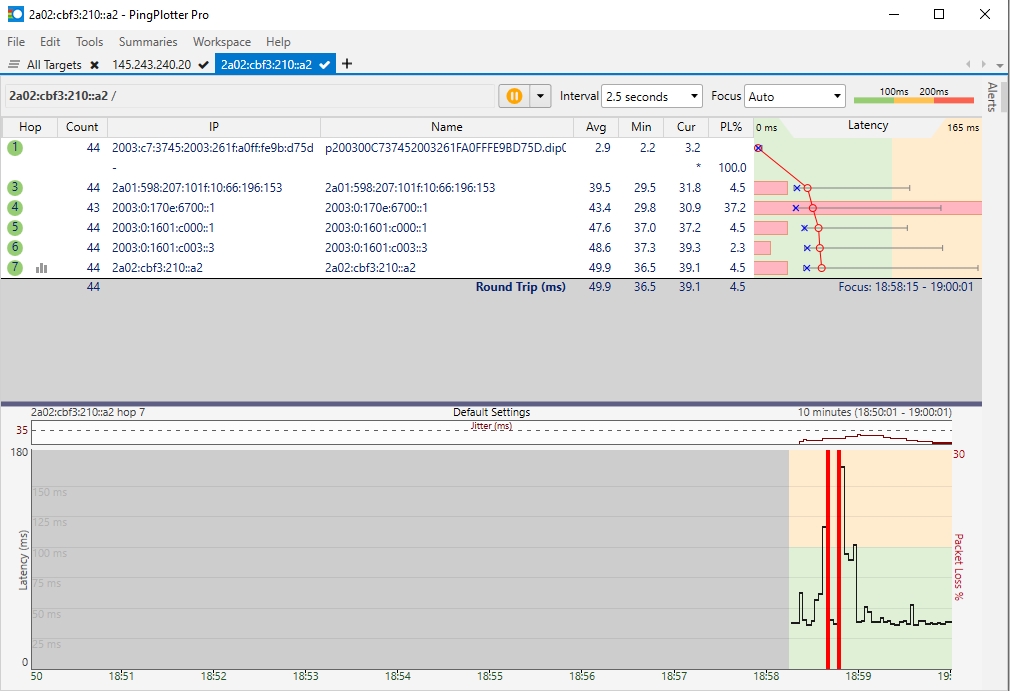The height and width of the screenshot is (691, 1010).
Task: Select IP 2003:0:1601:c000::1 in hop 5
Action: pyautogui.click(x=164, y=227)
